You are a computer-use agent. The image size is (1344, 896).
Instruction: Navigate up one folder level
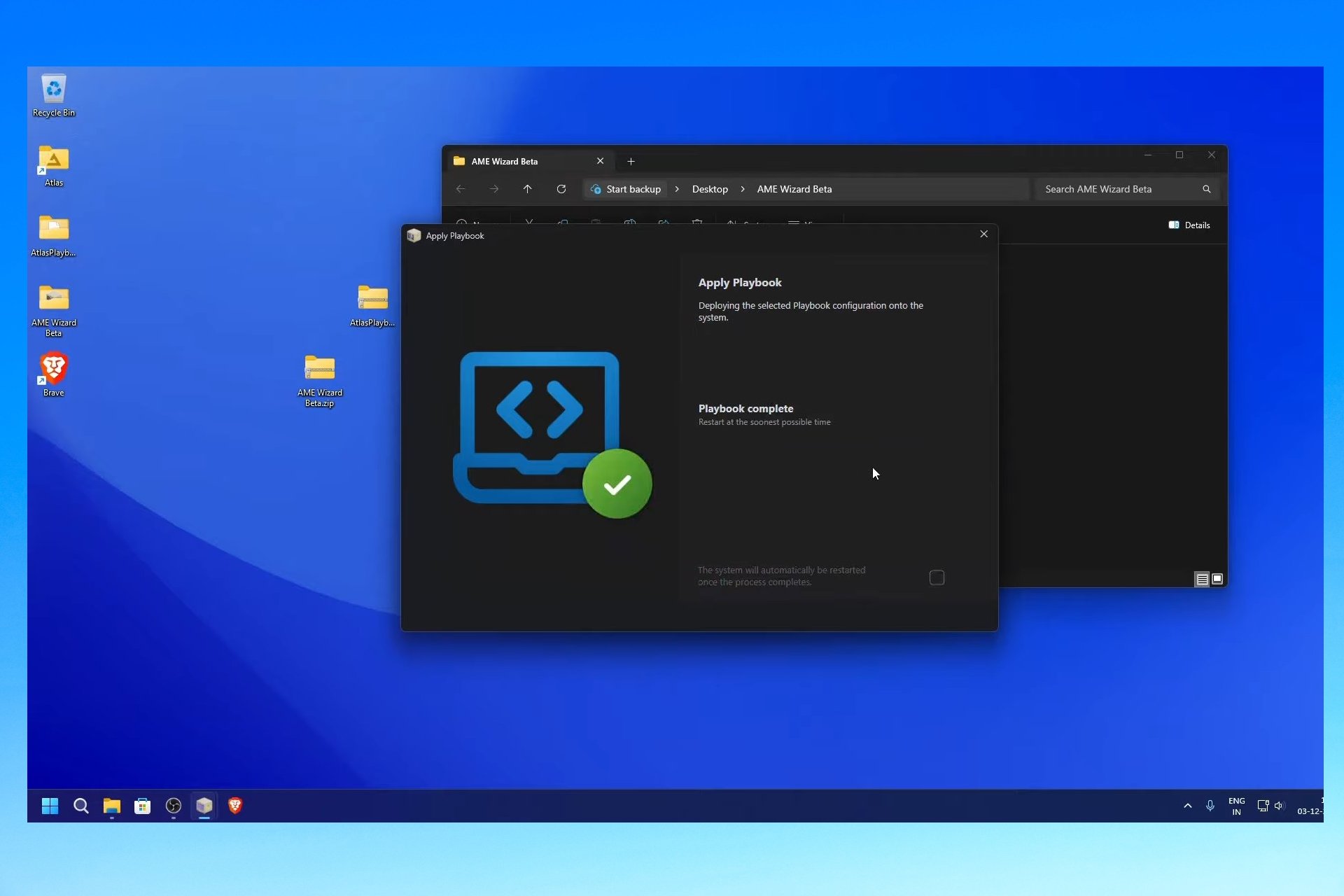click(x=528, y=189)
